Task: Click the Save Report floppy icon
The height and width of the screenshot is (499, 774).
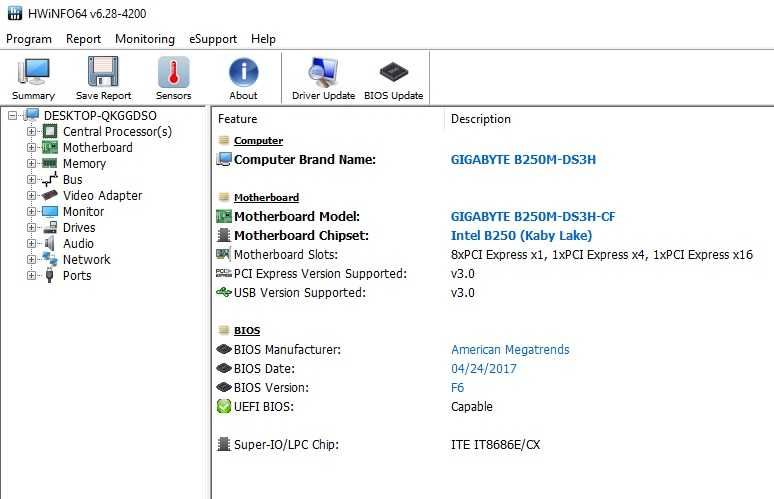Action: (x=103, y=72)
